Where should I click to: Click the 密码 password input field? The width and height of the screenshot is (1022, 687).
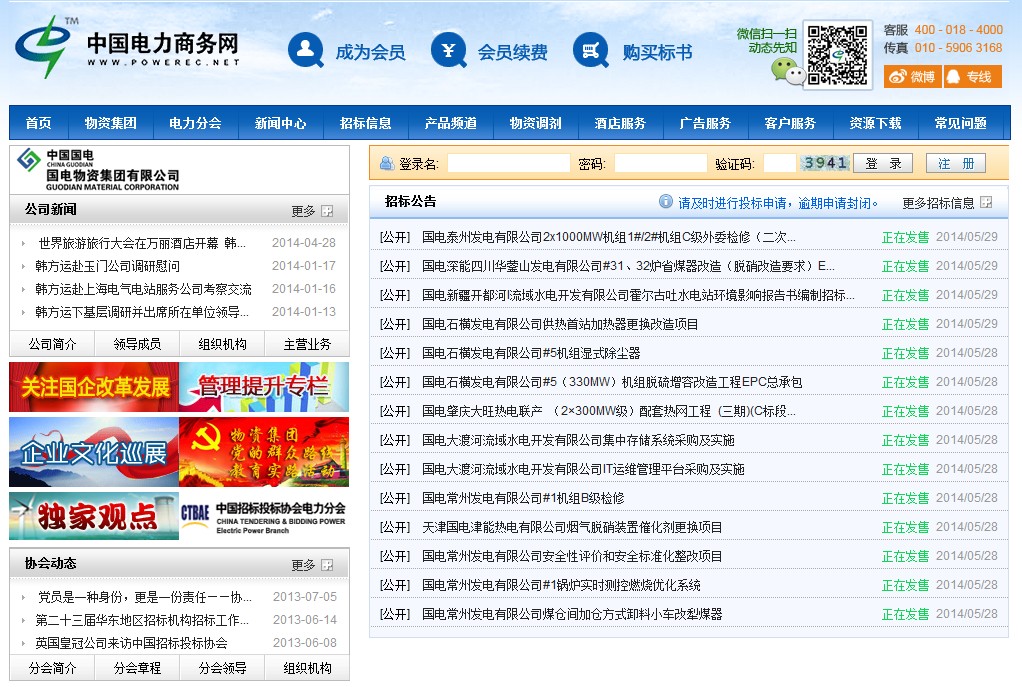pos(661,163)
